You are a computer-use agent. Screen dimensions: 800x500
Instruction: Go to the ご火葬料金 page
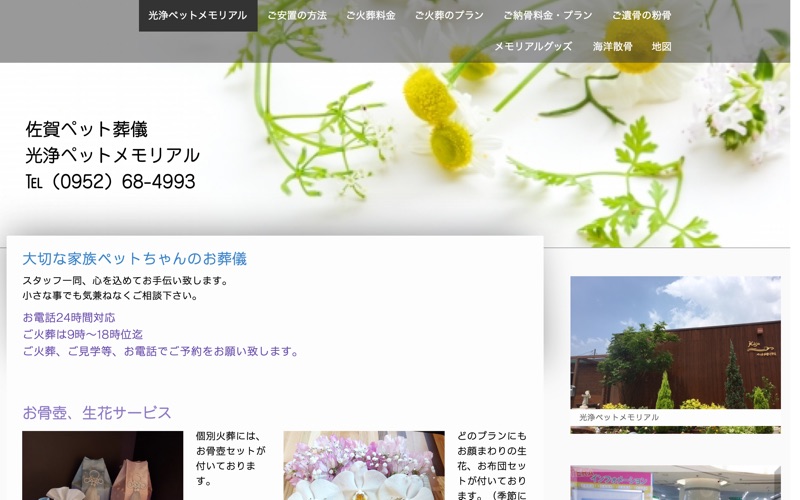pyautogui.click(x=371, y=15)
